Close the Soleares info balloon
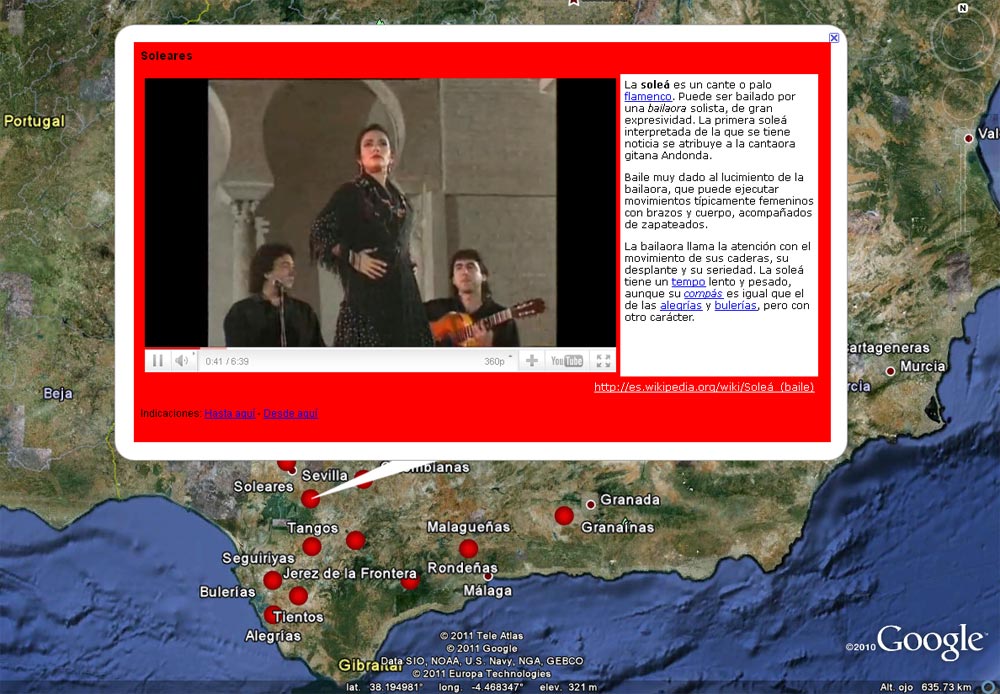Screen dimensions: 1000x694 coord(834,38)
